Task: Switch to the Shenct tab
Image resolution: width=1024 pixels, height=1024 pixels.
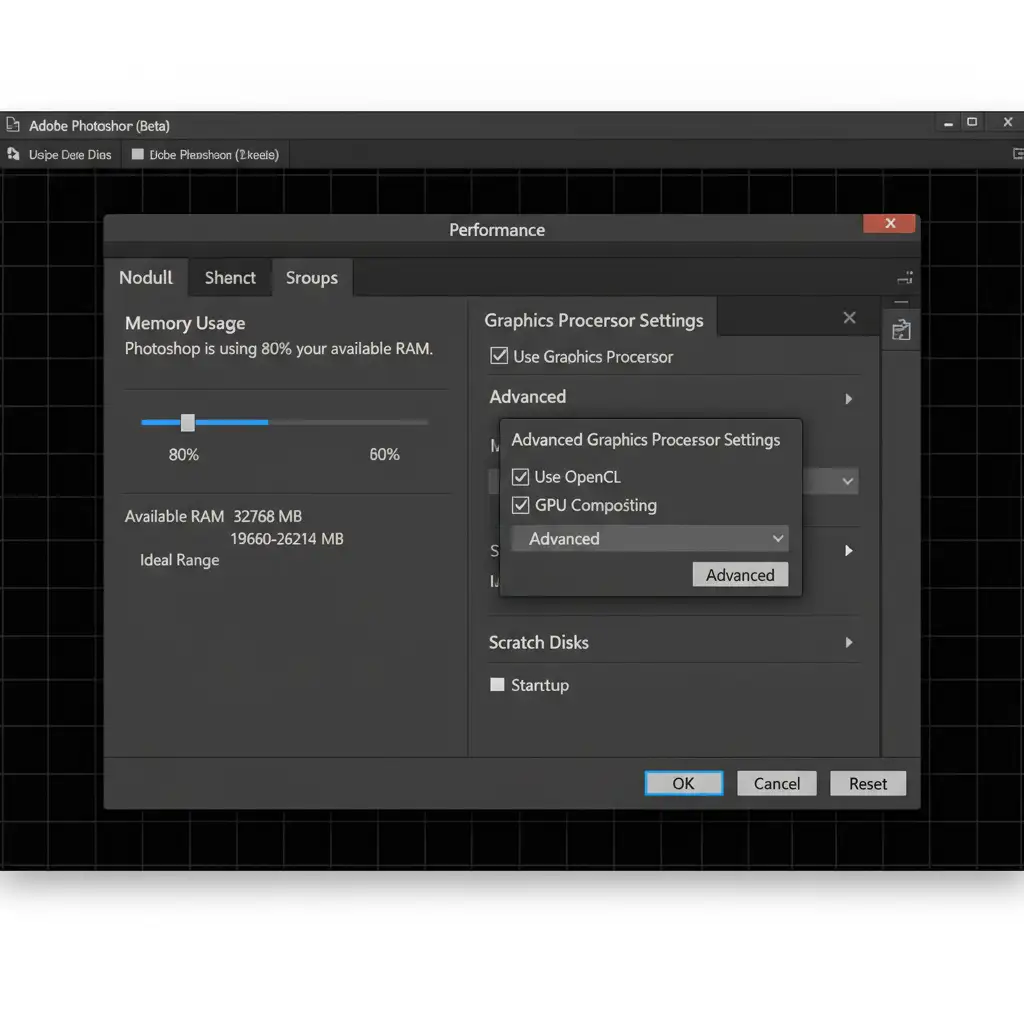Action: [x=230, y=278]
